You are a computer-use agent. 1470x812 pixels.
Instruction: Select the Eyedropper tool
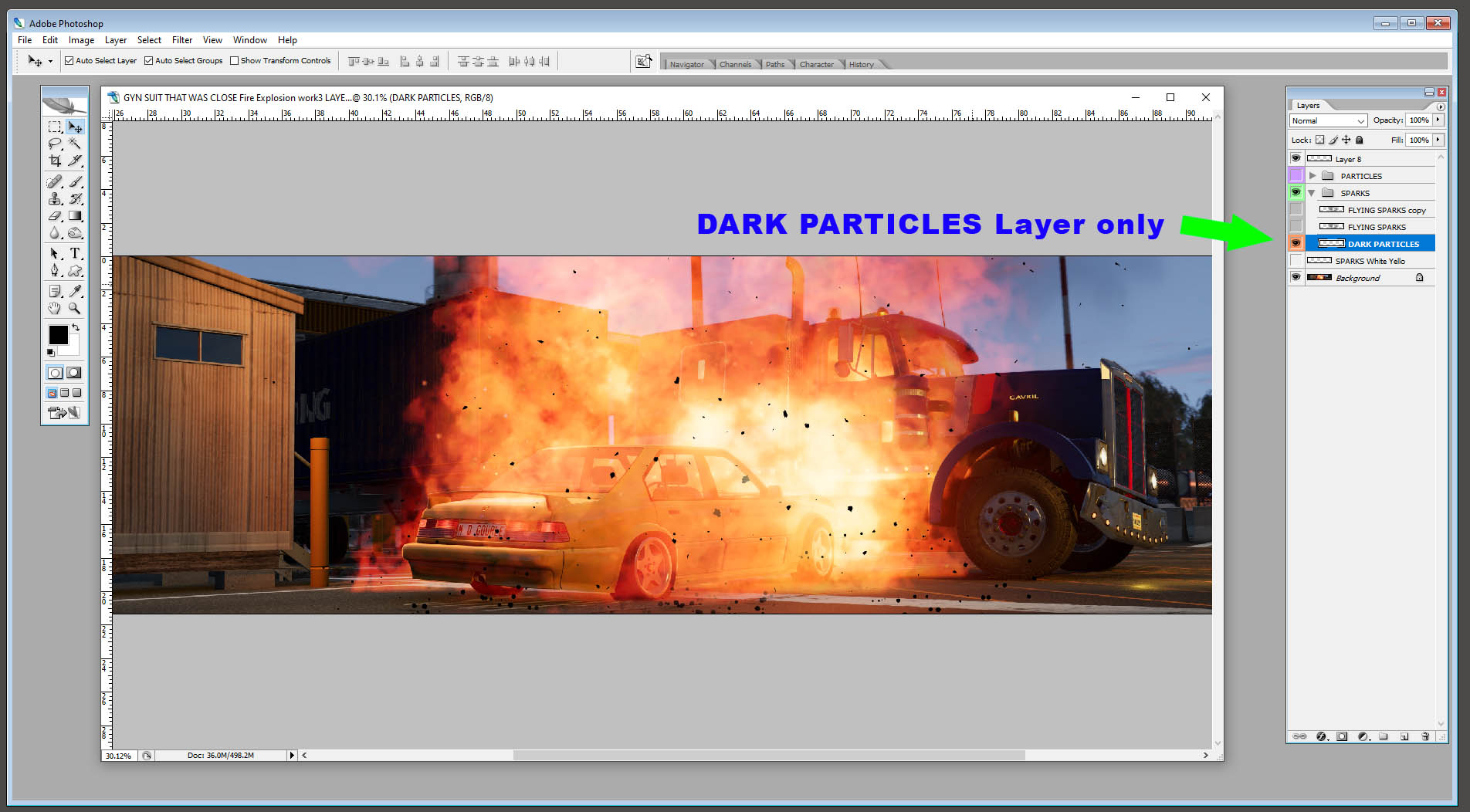pos(75,291)
